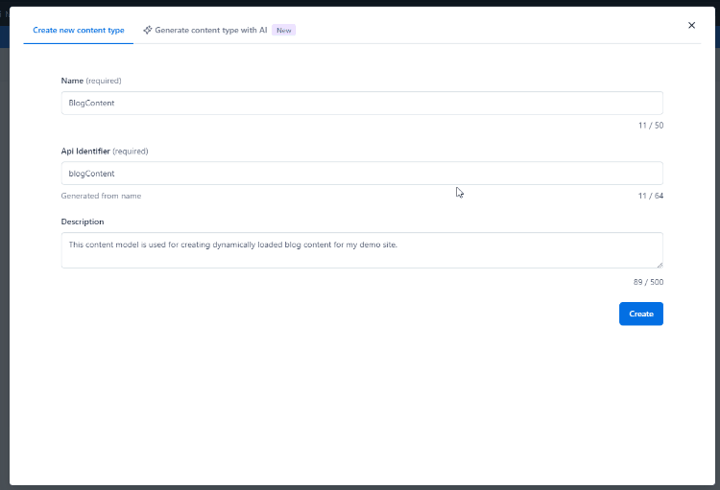Focus the Api Identifier input field
The image size is (720, 490).
click(x=362, y=173)
